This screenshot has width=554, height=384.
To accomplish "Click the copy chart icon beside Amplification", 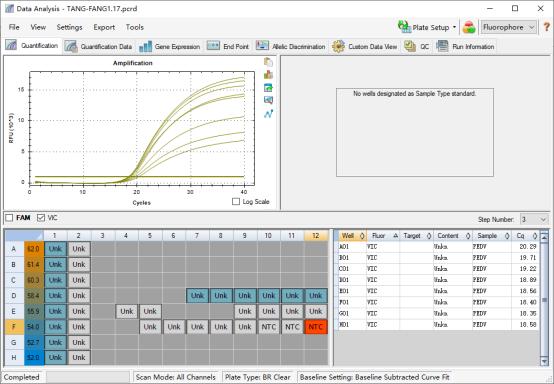I will point(268,62).
